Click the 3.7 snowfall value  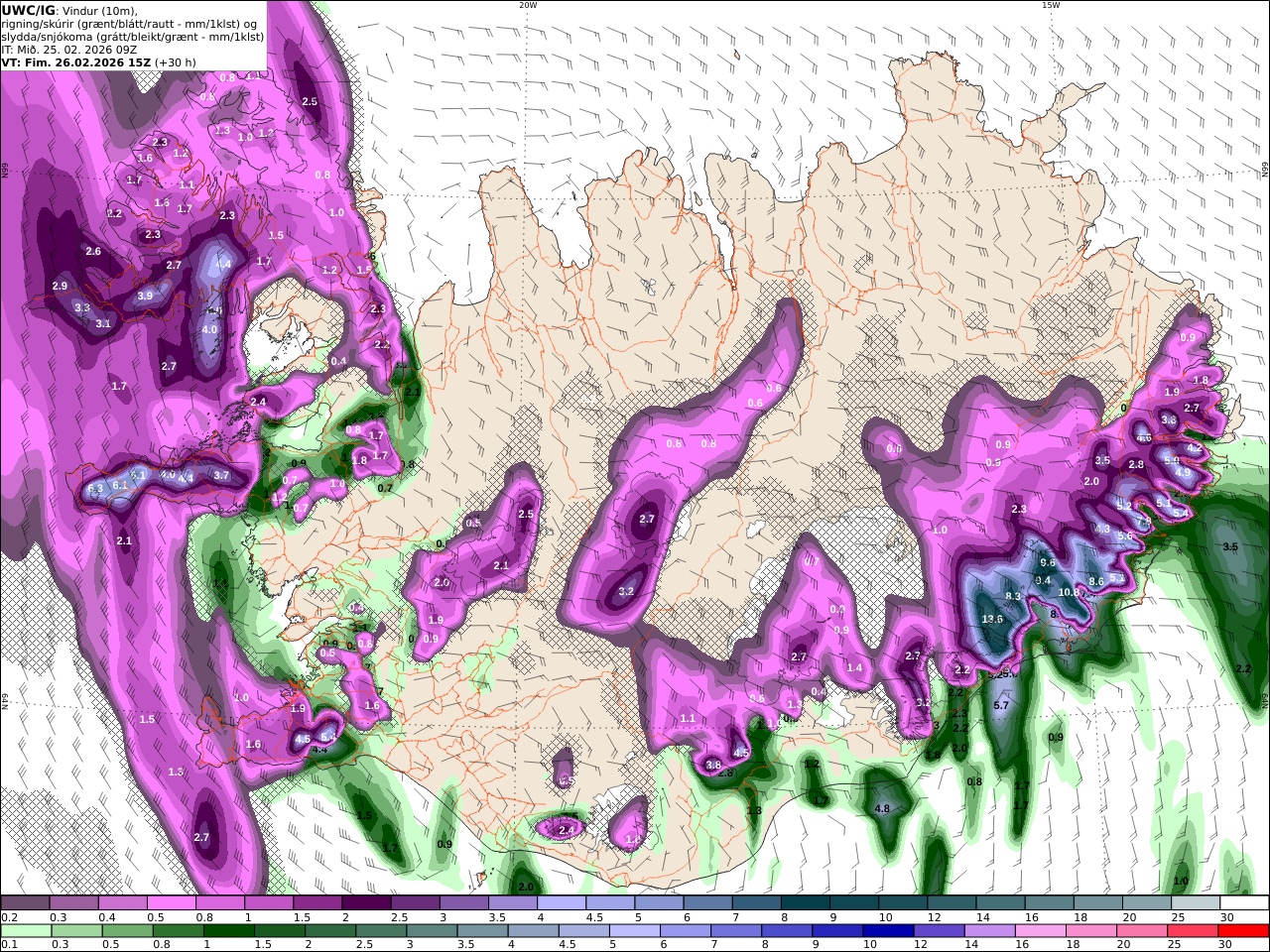tap(221, 475)
